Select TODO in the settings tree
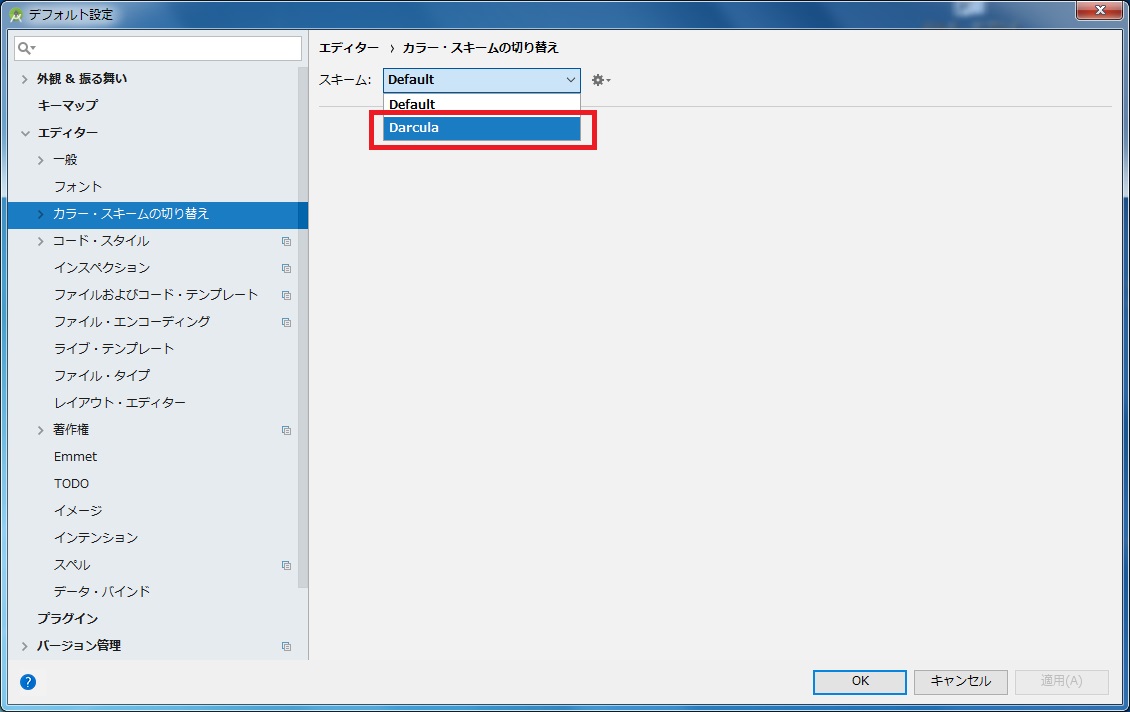The width and height of the screenshot is (1130, 712). pos(71,484)
